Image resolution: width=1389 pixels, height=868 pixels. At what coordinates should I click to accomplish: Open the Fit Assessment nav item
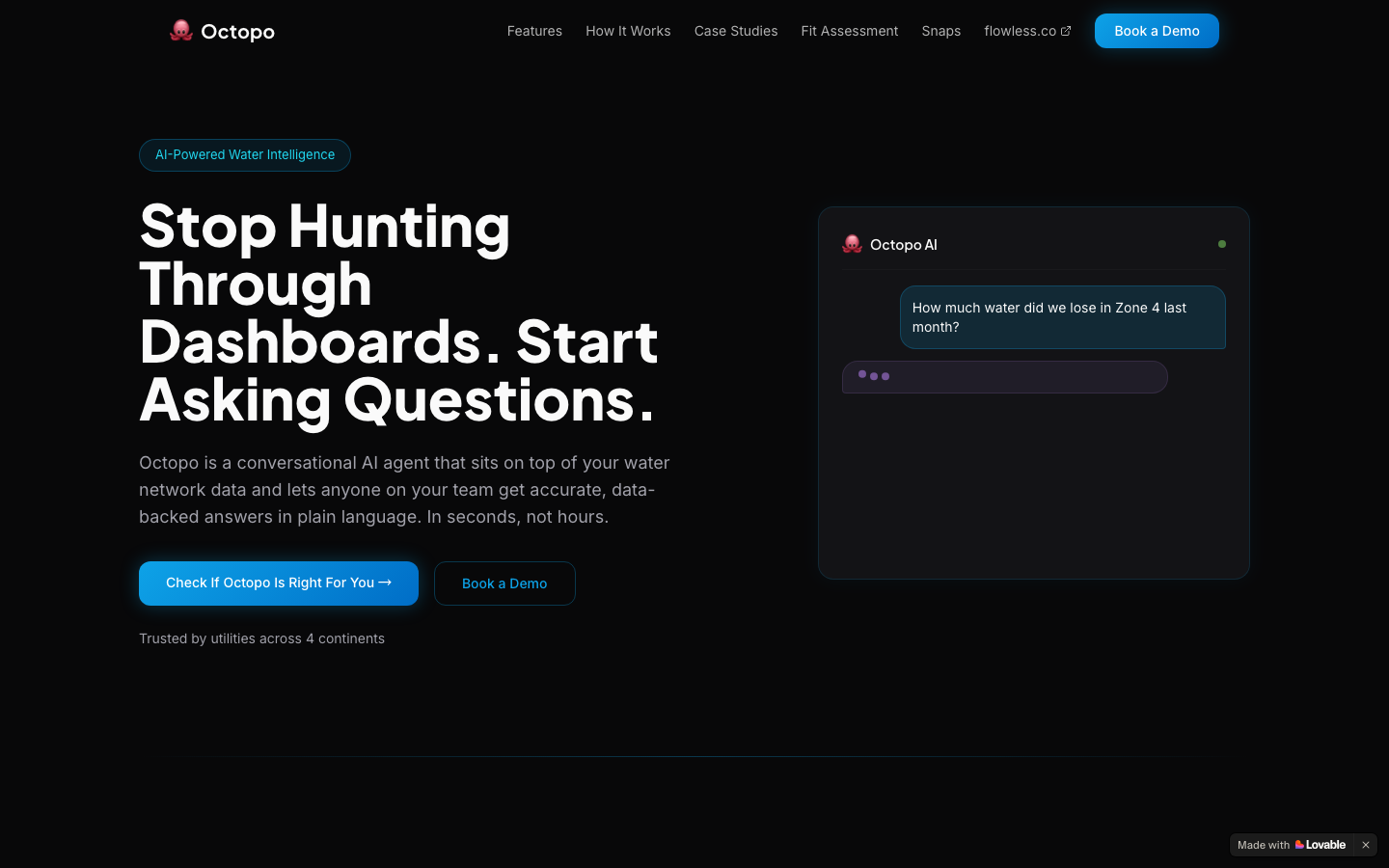[849, 31]
